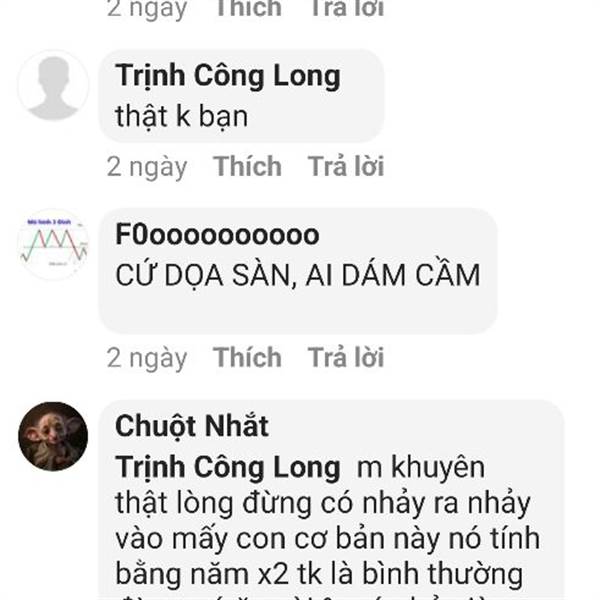Open the Trịnh Công Long commenter name
The width and height of the screenshot is (600, 600).
point(228,76)
